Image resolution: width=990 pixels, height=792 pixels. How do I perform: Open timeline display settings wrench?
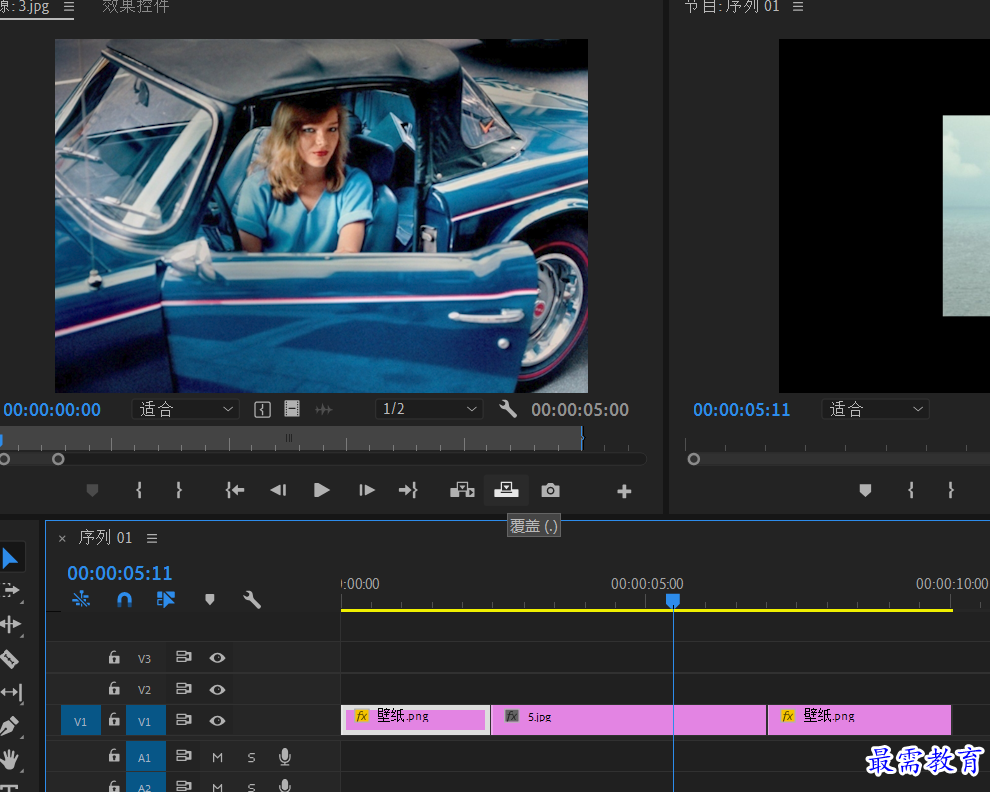(252, 599)
